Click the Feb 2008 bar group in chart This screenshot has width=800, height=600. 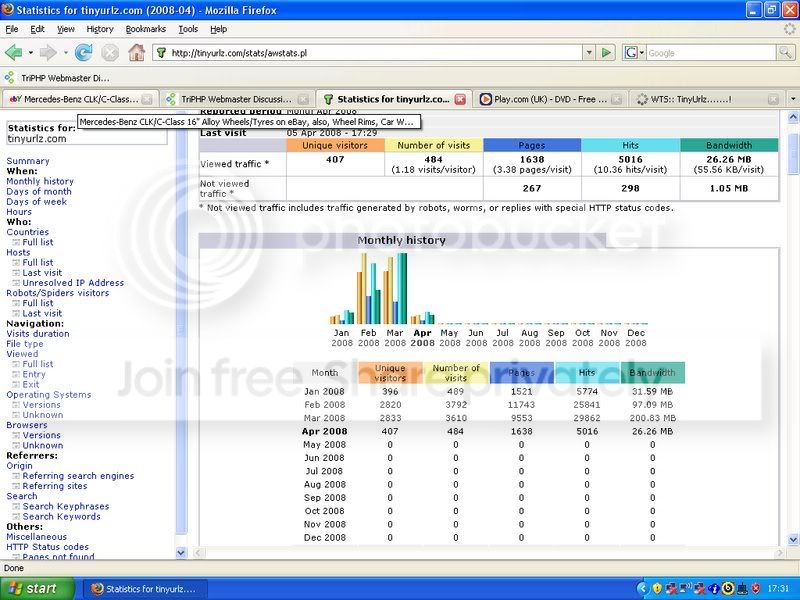[368, 288]
